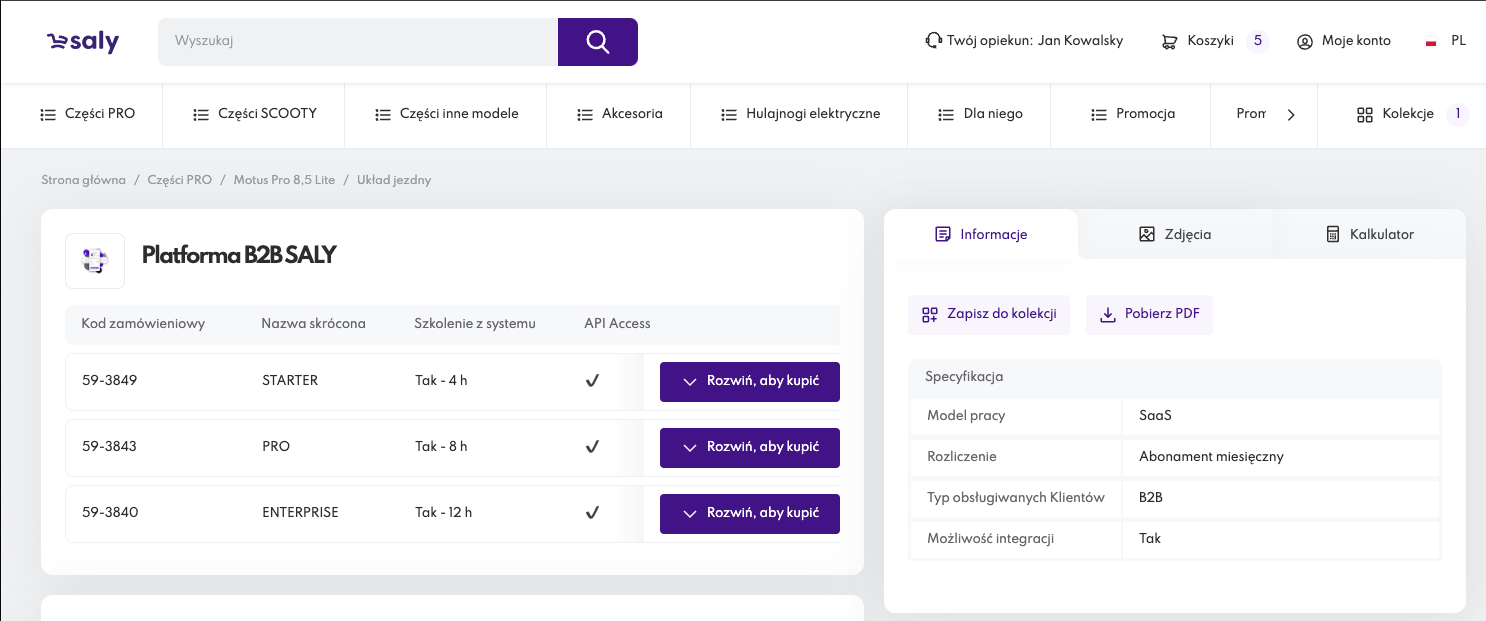The width and height of the screenshot is (1486, 621).
Task: Click the purple search magnifier button
Action: click(x=597, y=42)
